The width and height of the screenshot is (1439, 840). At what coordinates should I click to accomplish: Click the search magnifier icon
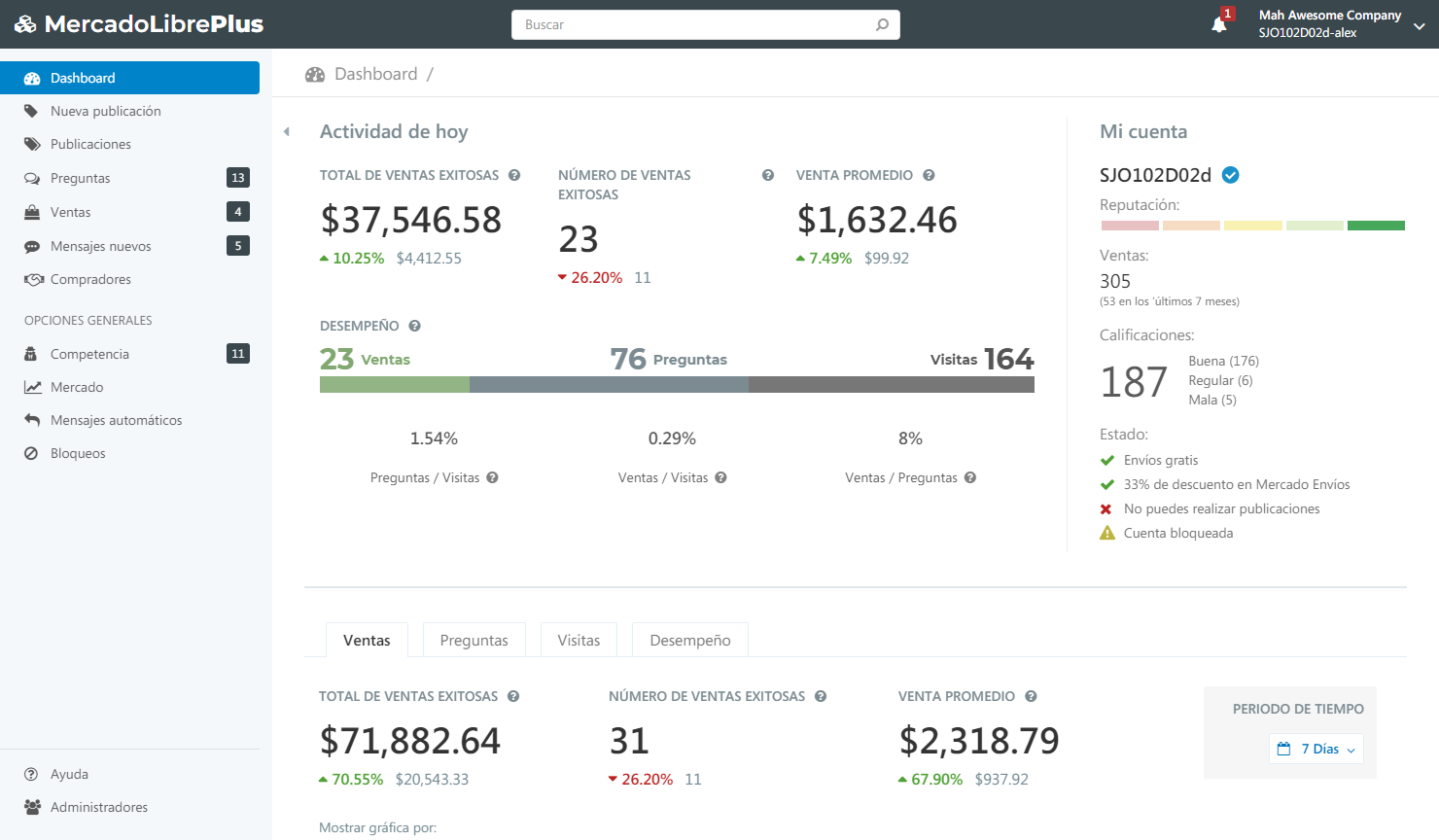point(882,25)
